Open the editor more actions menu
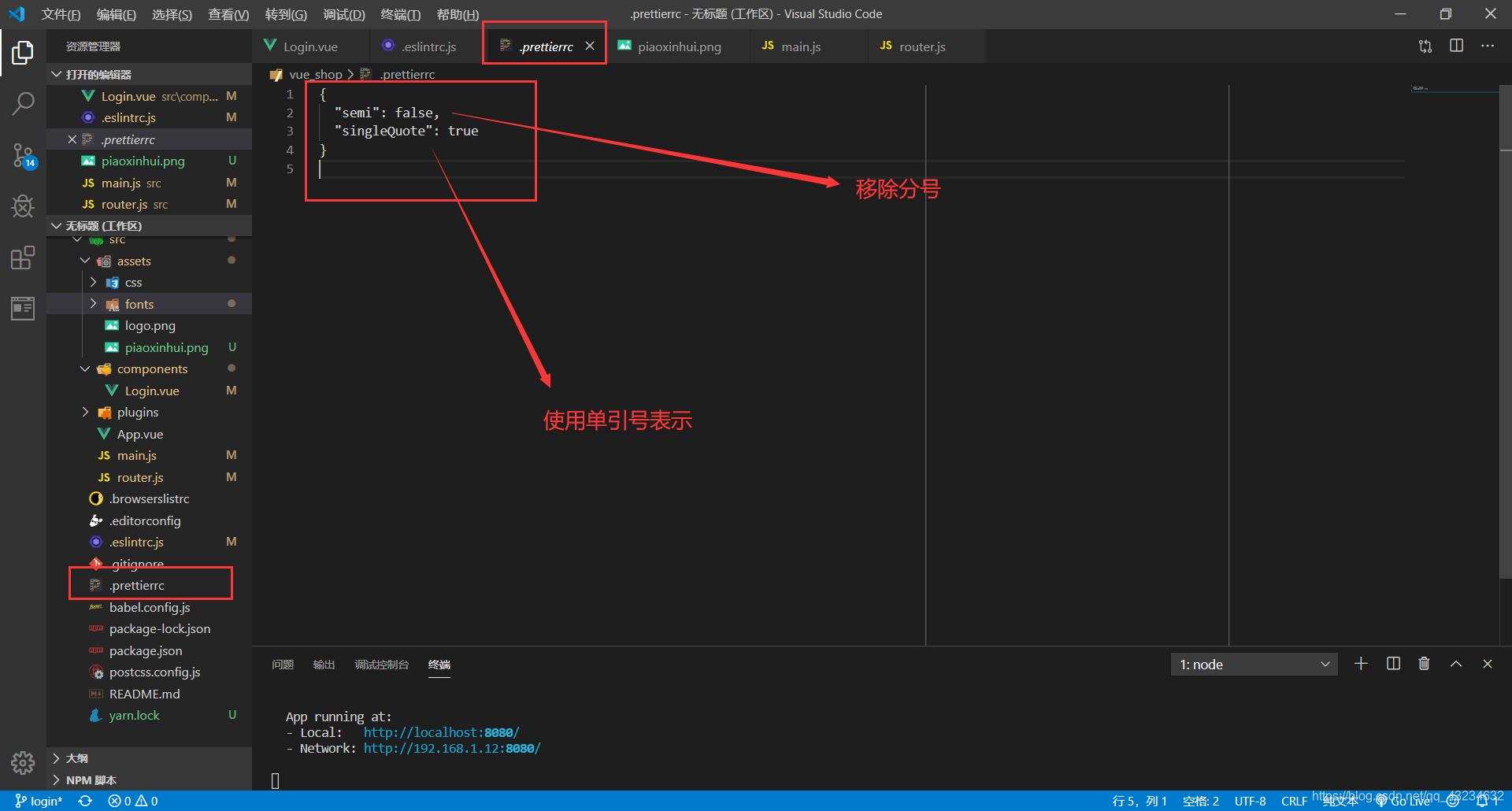Screen dimensions: 1512x811 (x=1488, y=46)
